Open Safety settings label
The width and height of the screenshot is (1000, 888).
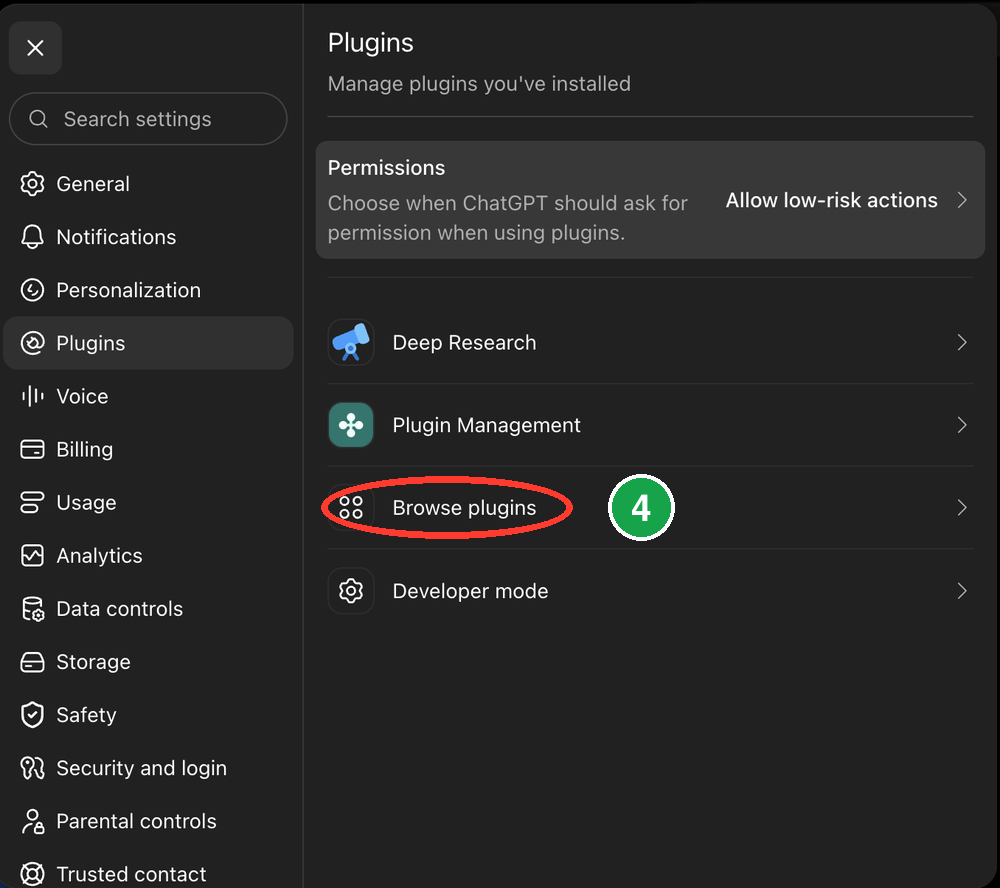coord(86,715)
